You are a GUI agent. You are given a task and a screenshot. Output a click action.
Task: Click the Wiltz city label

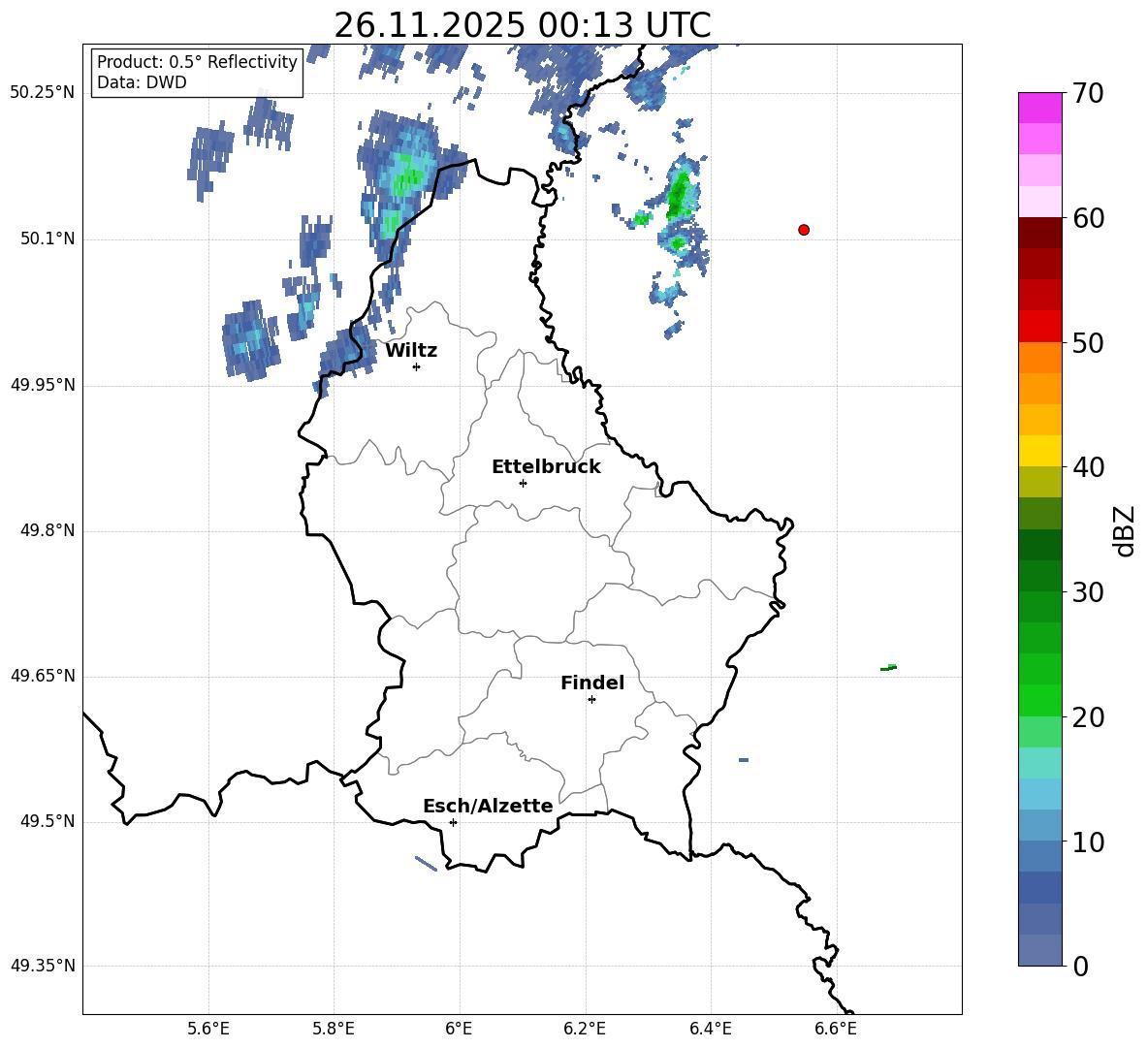(x=411, y=351)
